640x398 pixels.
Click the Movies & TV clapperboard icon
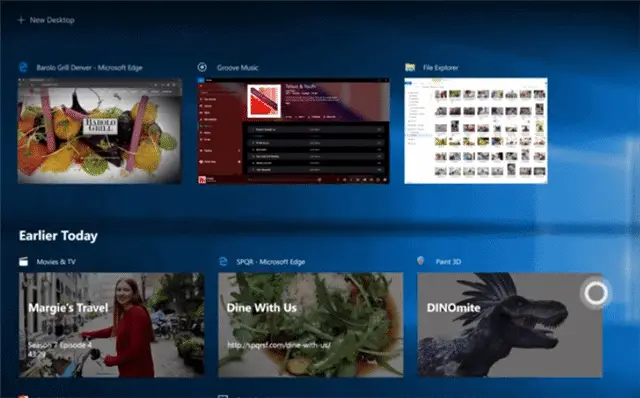tap(24, 262)
